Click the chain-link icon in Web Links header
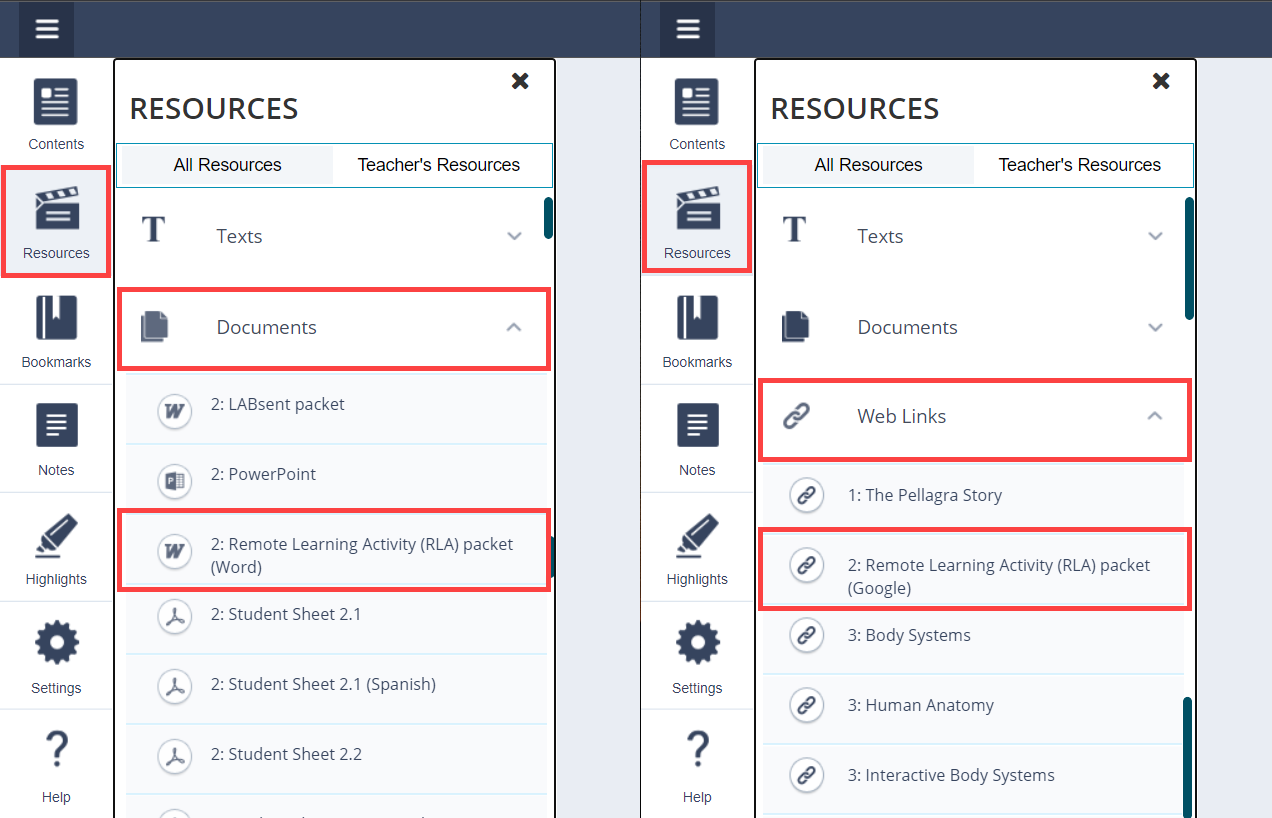The height and width of the screenshot is (818, 1272). 796,416
